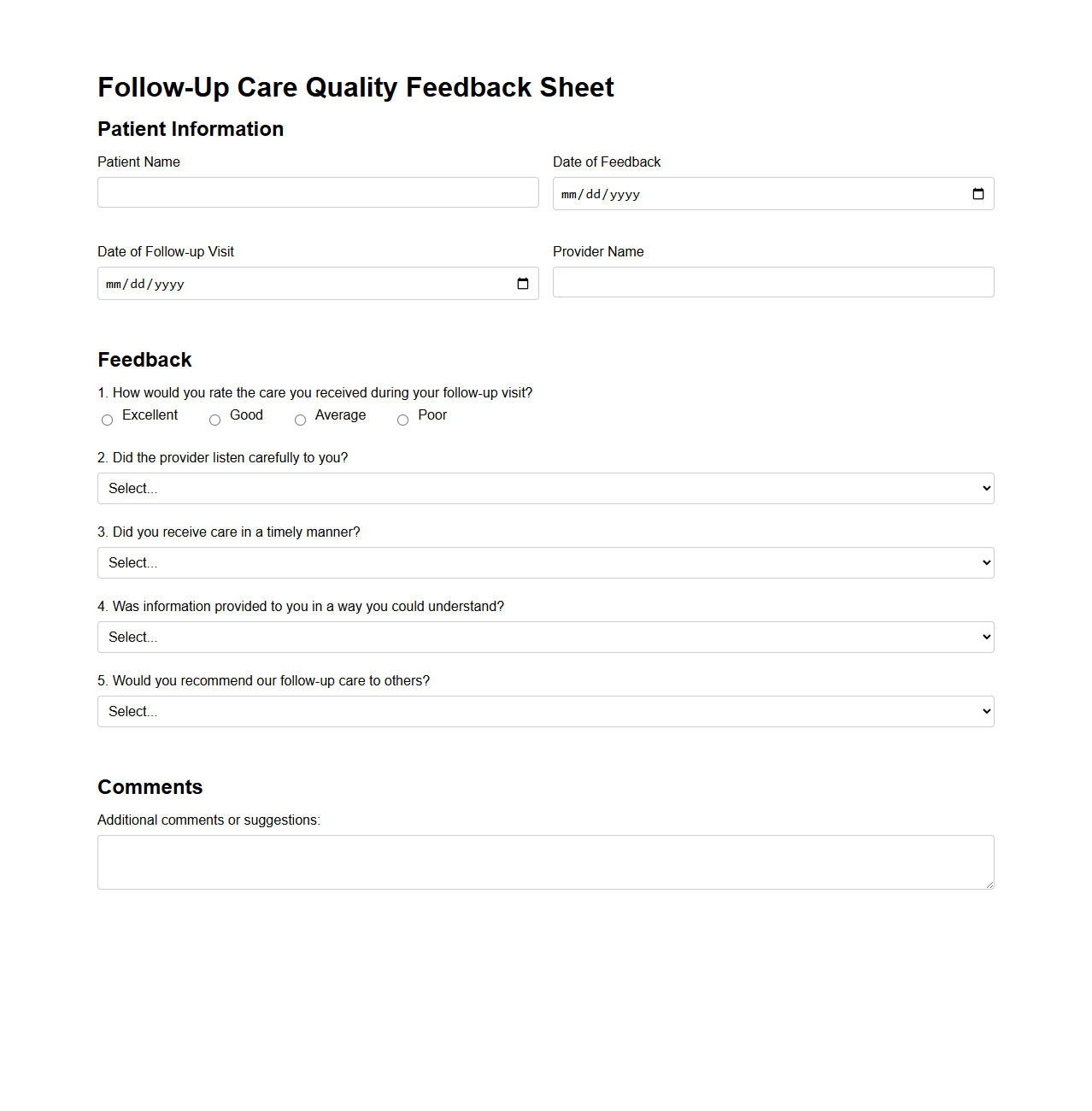Select the Excellent care rating

107,420
